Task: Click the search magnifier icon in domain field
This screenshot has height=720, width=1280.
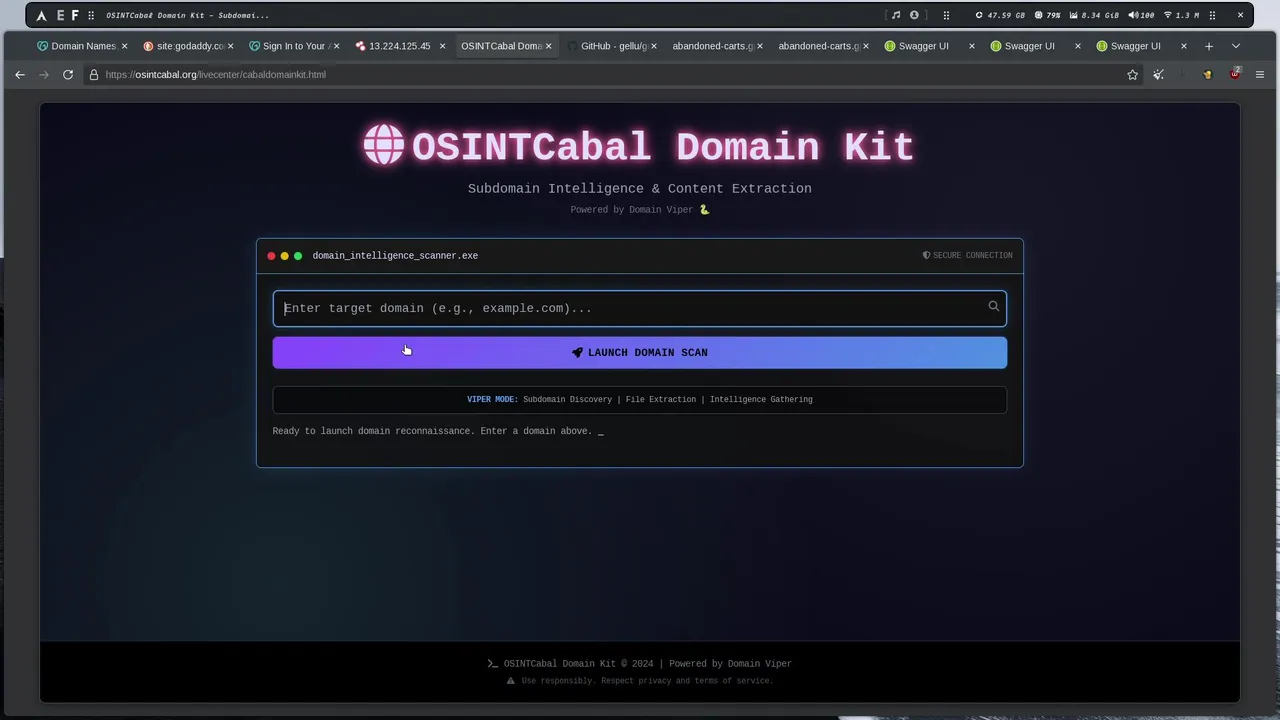Action: click(993, 307)
